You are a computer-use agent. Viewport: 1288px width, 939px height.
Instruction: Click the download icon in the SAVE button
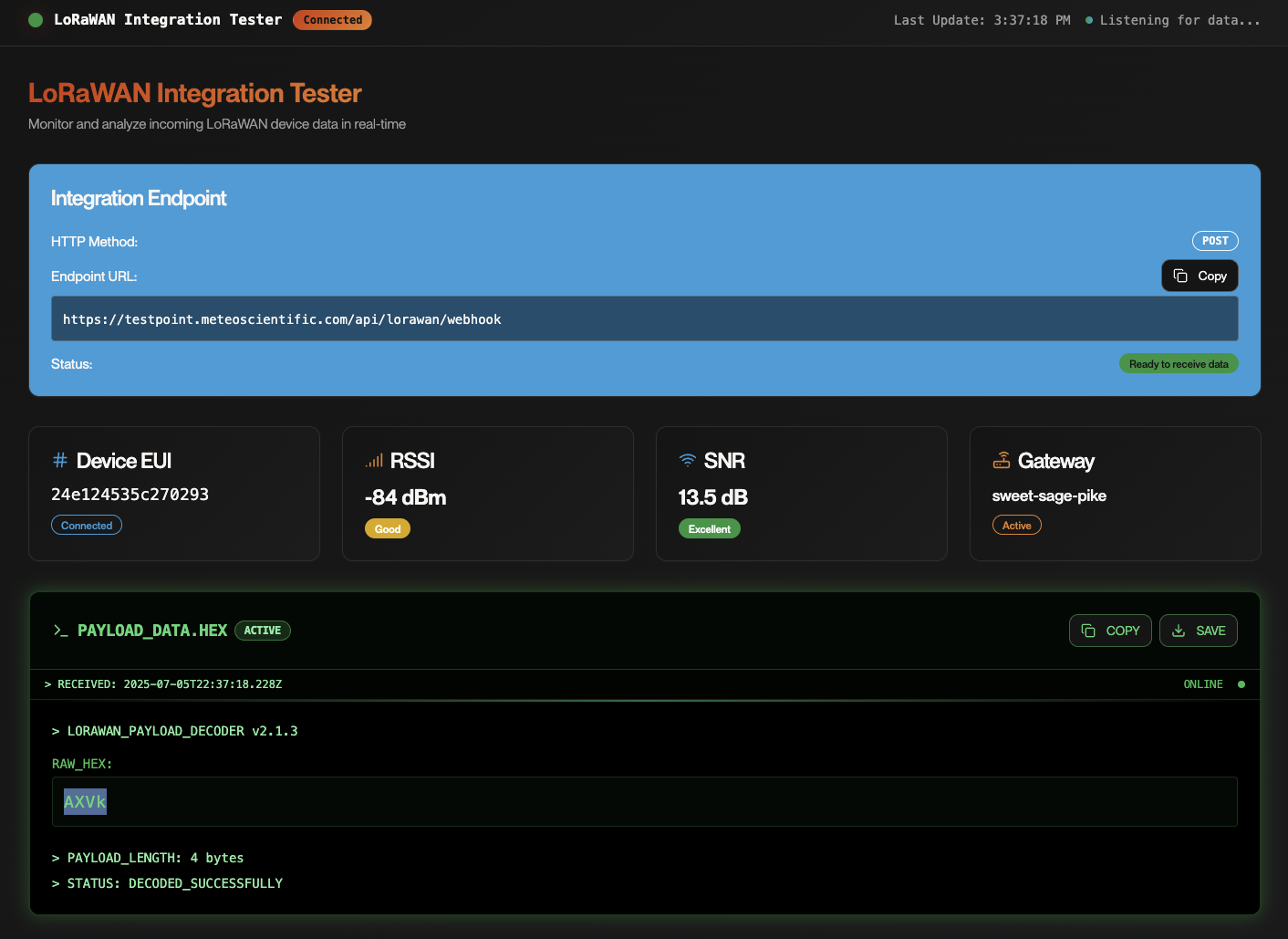[1176, 630]
